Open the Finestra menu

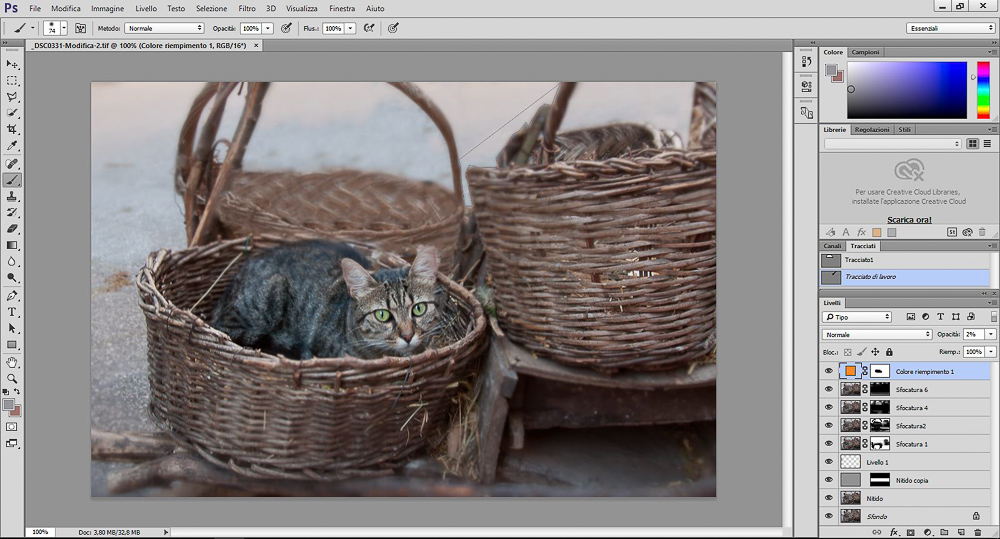(342, 8)
